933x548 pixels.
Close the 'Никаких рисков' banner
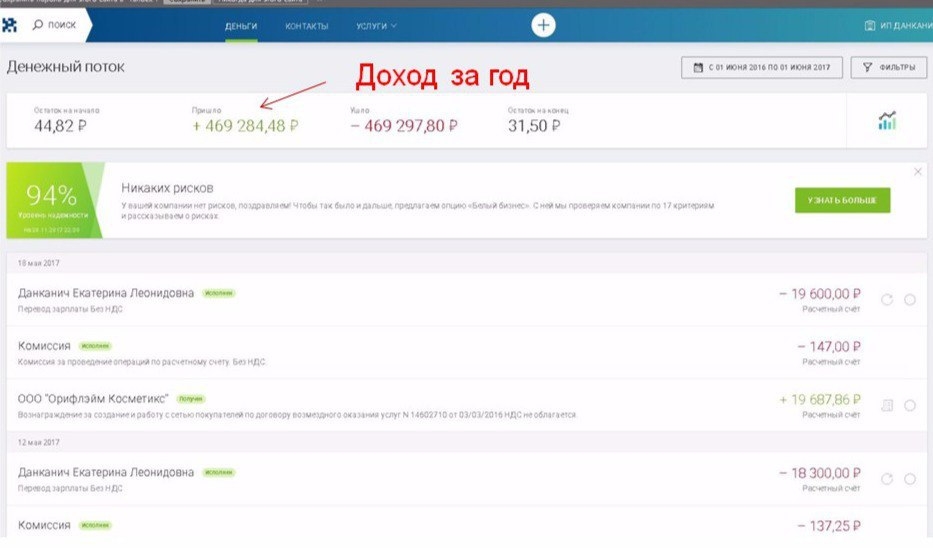click(x=918, y=172)
